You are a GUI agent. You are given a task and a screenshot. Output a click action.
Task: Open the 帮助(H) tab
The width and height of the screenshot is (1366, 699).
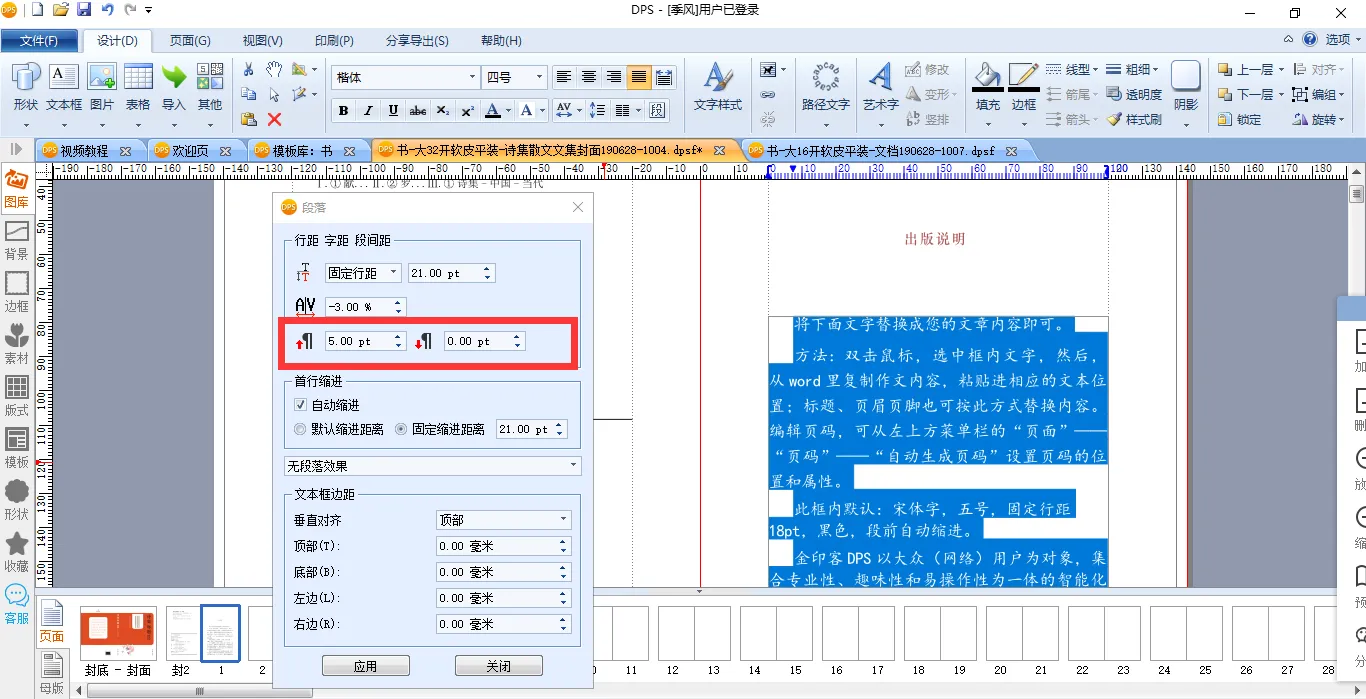[x=501, y=41]
